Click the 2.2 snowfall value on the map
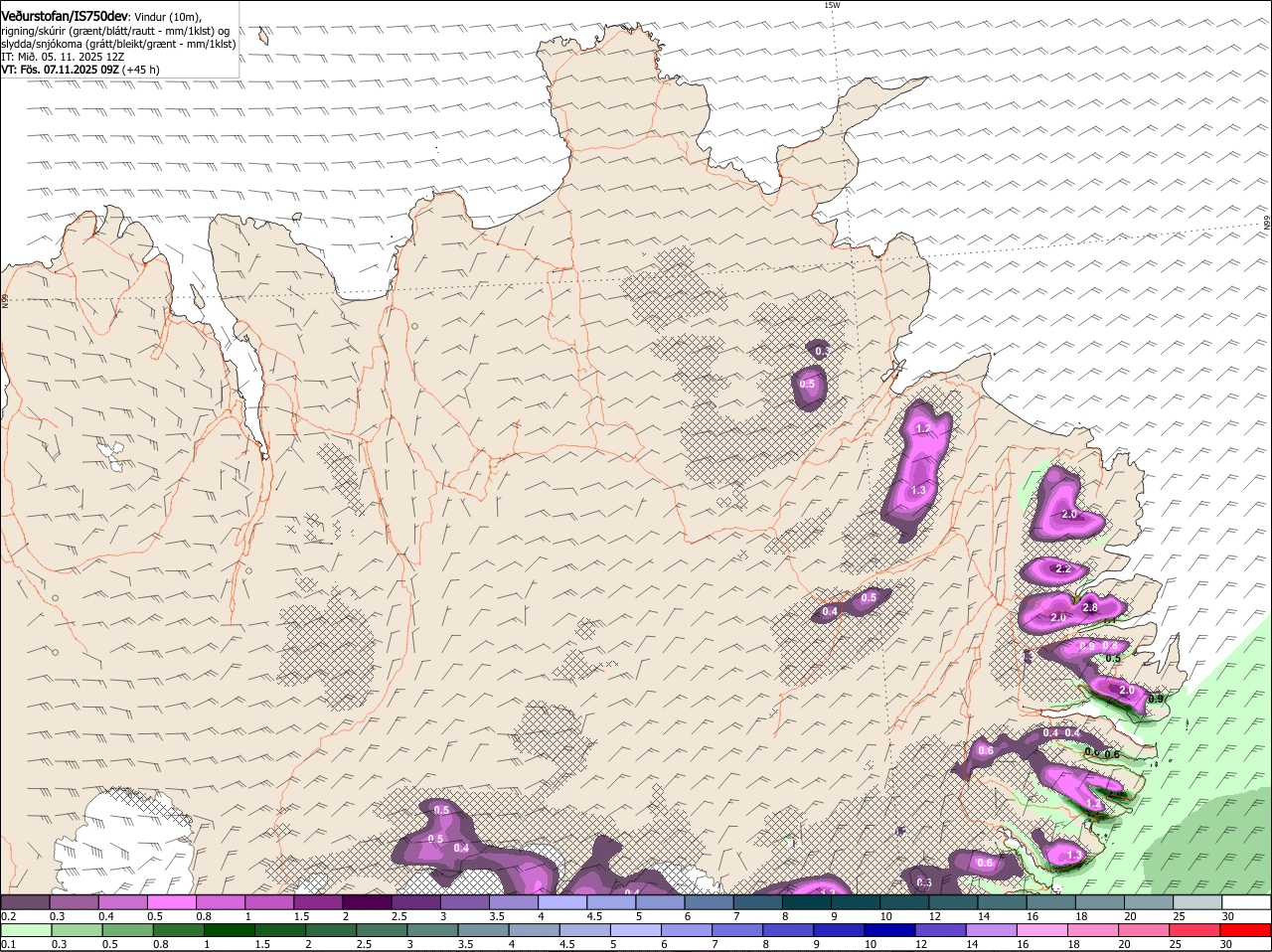This screenshot has height=952, width=1272. pos(1062,569)
